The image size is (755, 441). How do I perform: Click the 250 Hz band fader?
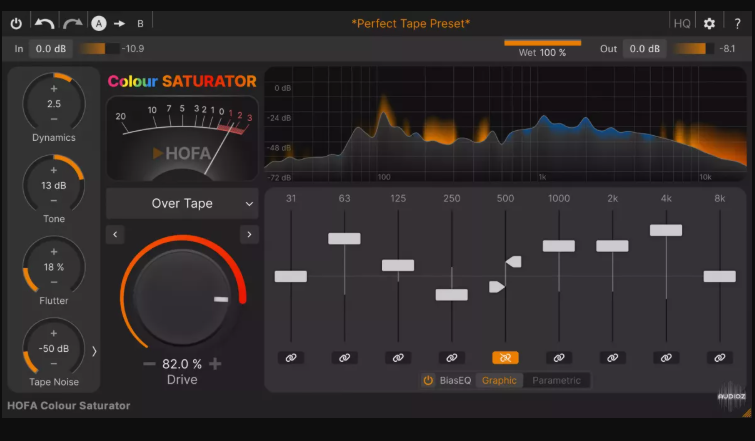click(452, 295)
